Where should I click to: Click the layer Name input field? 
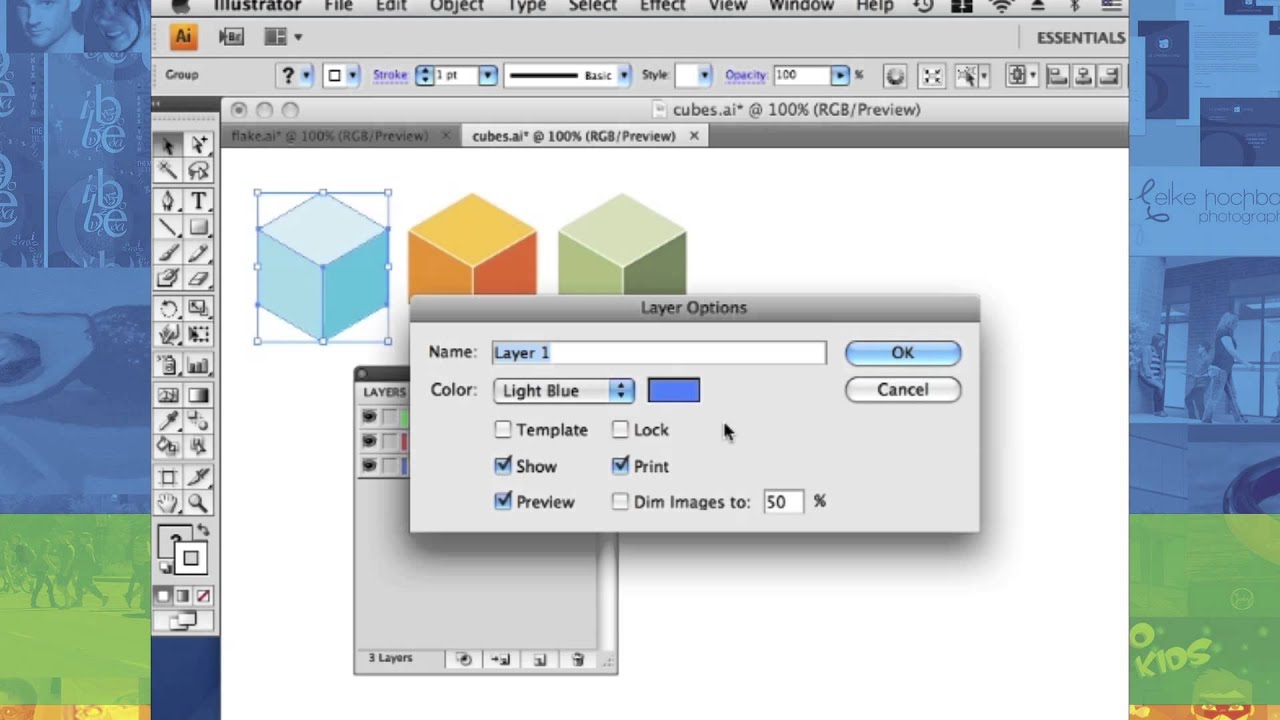(x=659, y=353)
